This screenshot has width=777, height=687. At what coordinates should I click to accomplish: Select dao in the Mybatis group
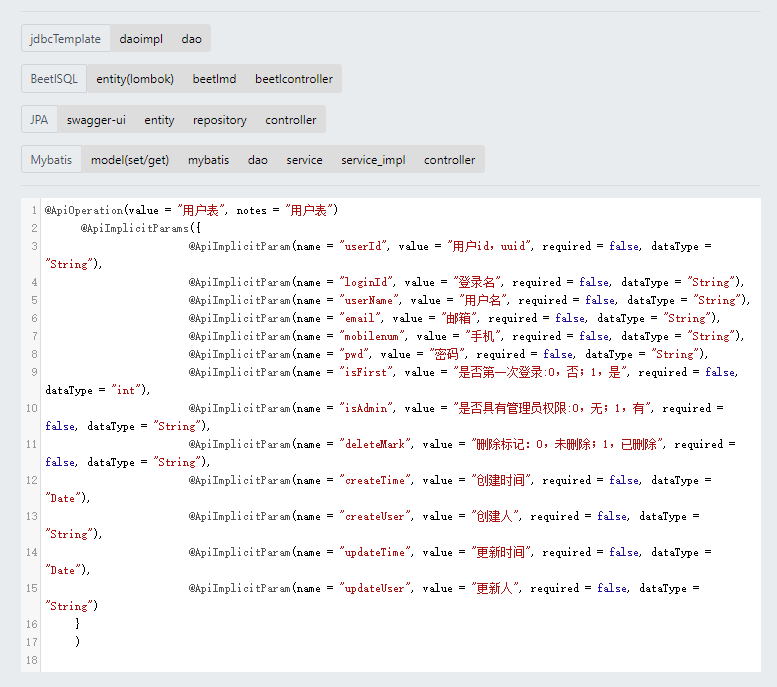pos(258,160)
